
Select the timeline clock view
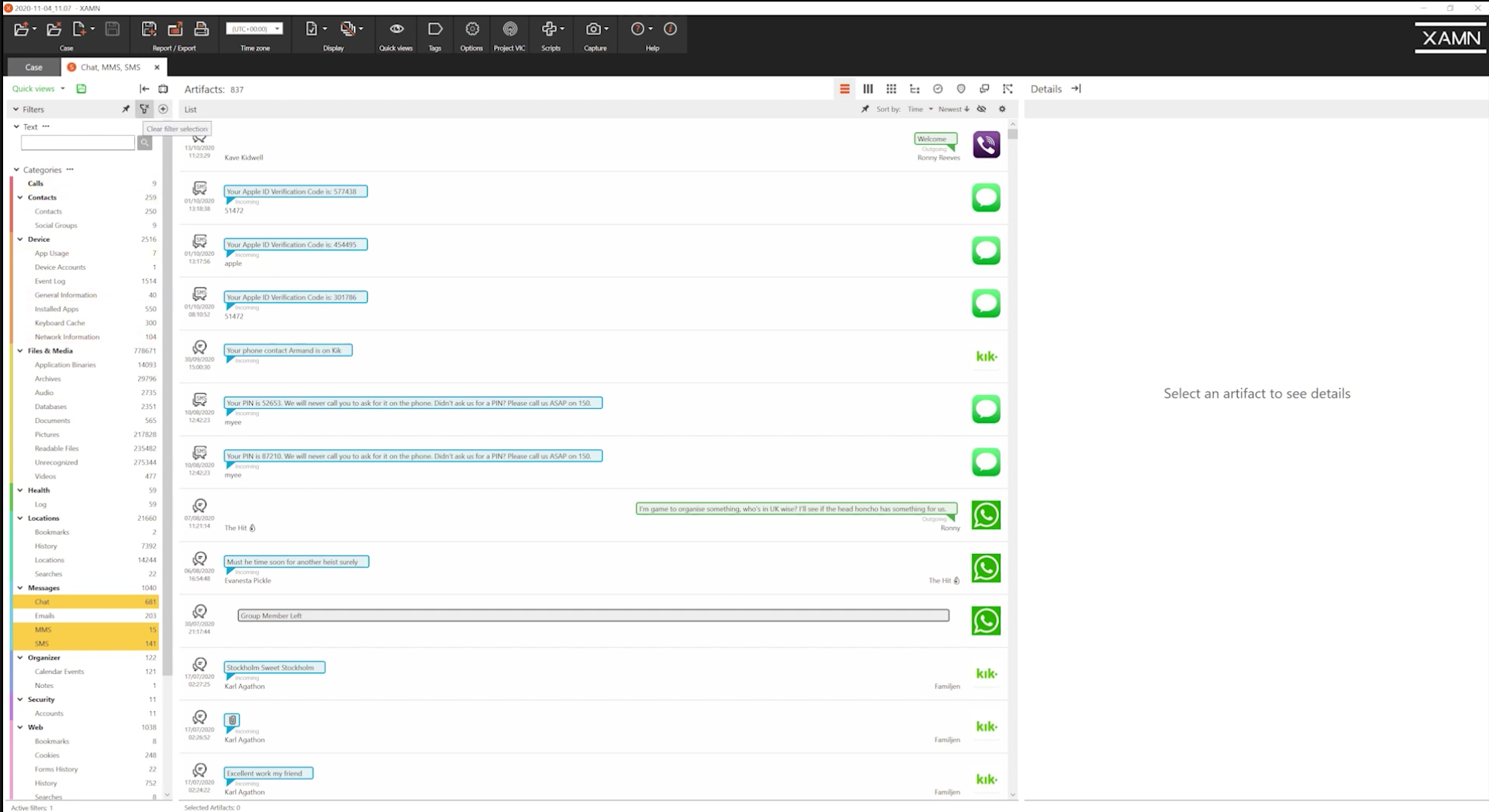coord(937,89)
